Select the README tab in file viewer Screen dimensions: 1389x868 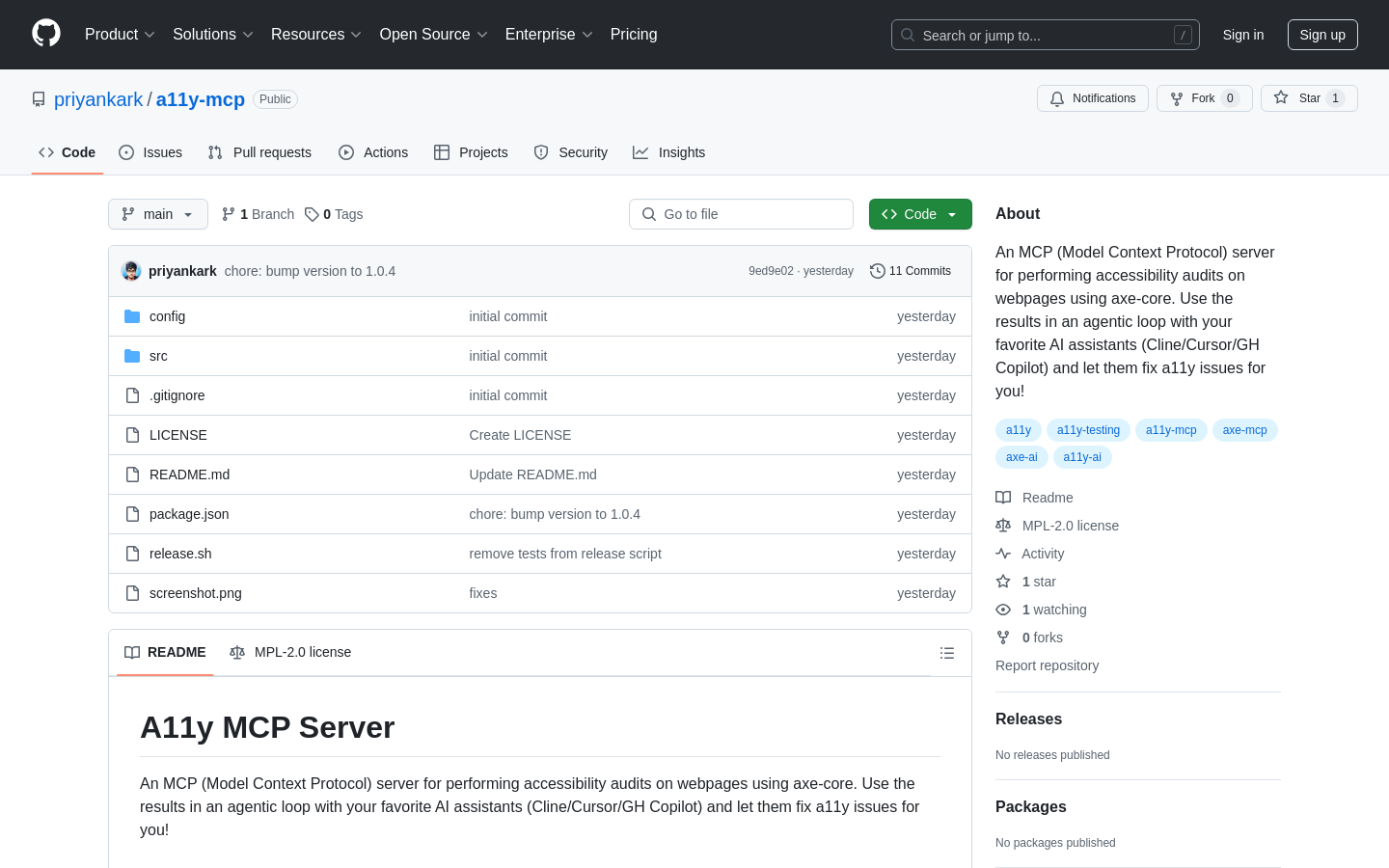(x=165, y=653)
